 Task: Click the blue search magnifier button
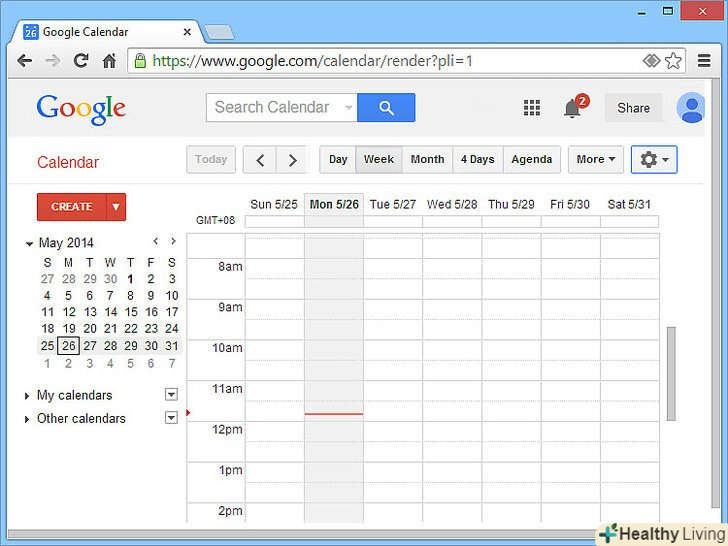pyautogui.click(x=386, y=108)
